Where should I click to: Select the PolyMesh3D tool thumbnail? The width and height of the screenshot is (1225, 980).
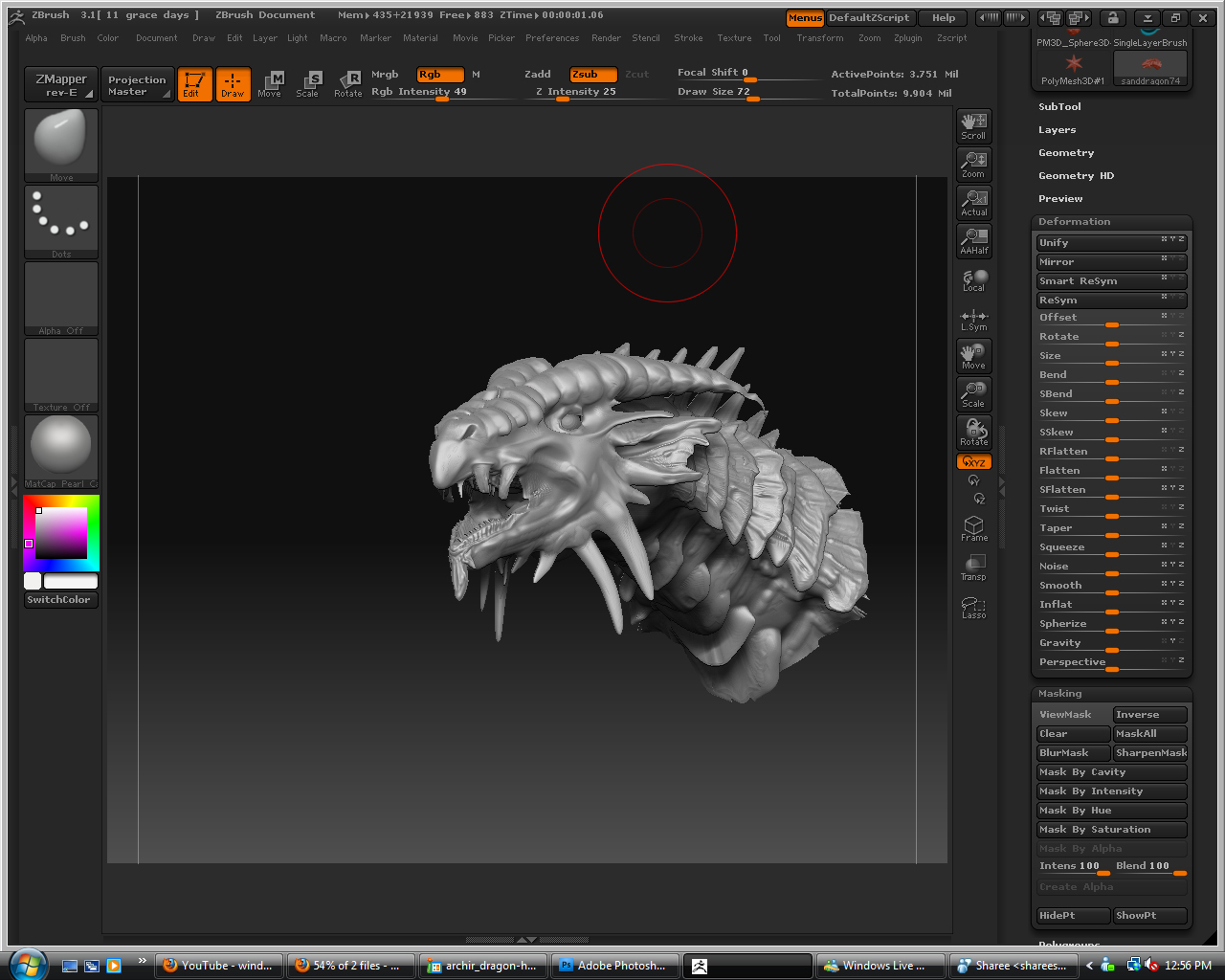1073,68
